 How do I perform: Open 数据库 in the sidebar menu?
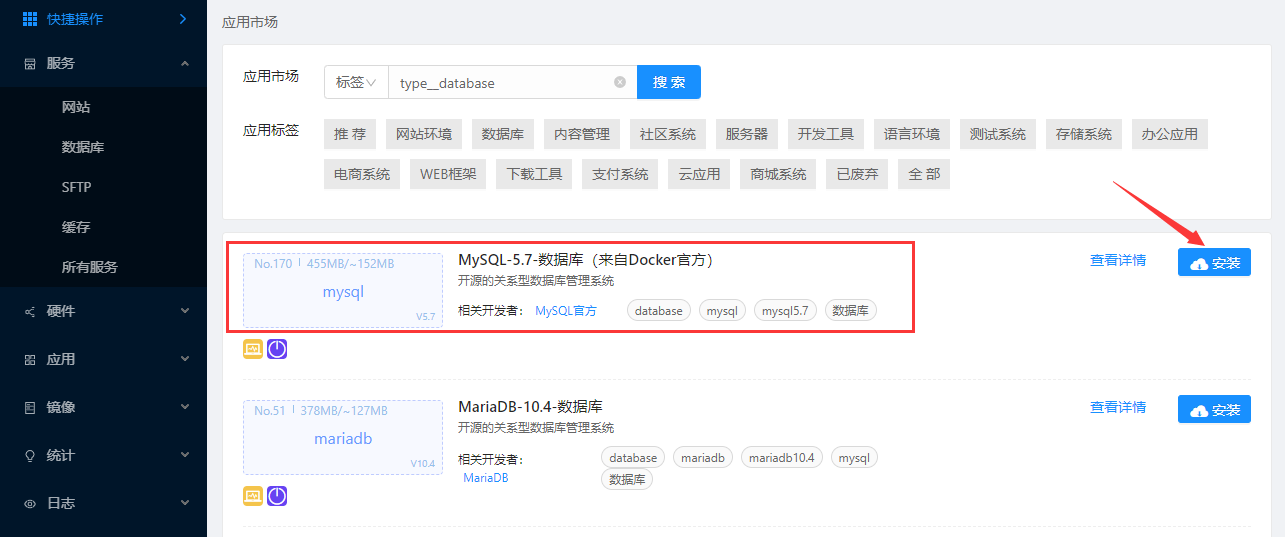click(83, 147)
